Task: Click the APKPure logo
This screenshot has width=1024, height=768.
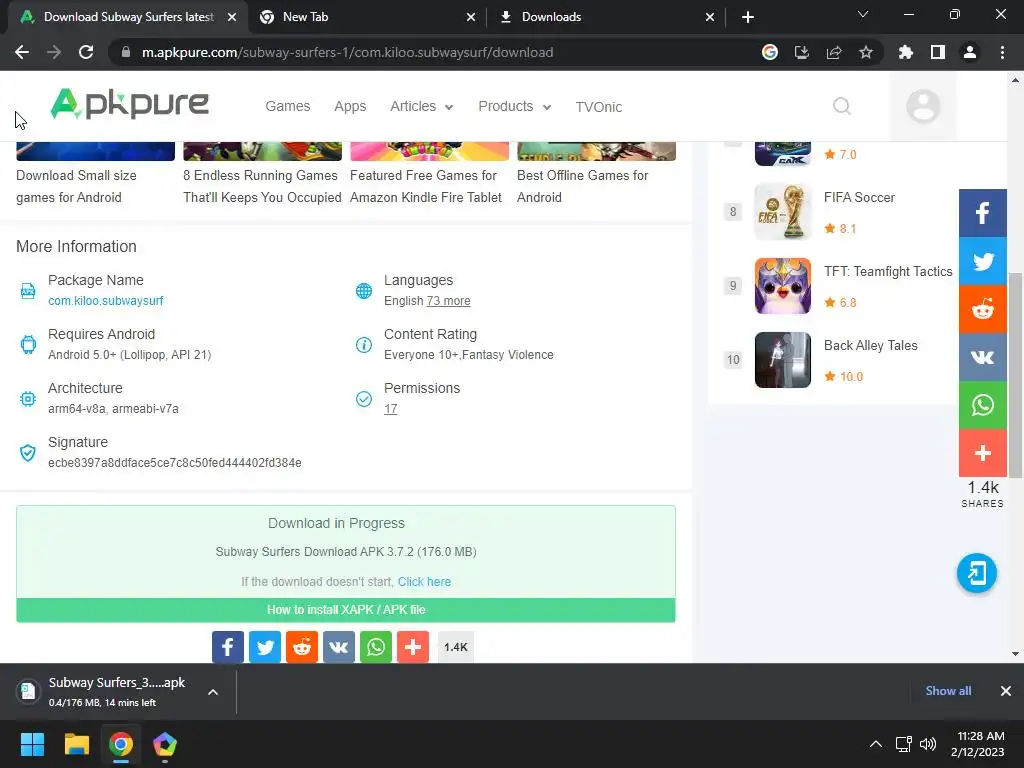Action: coord(129,104)
